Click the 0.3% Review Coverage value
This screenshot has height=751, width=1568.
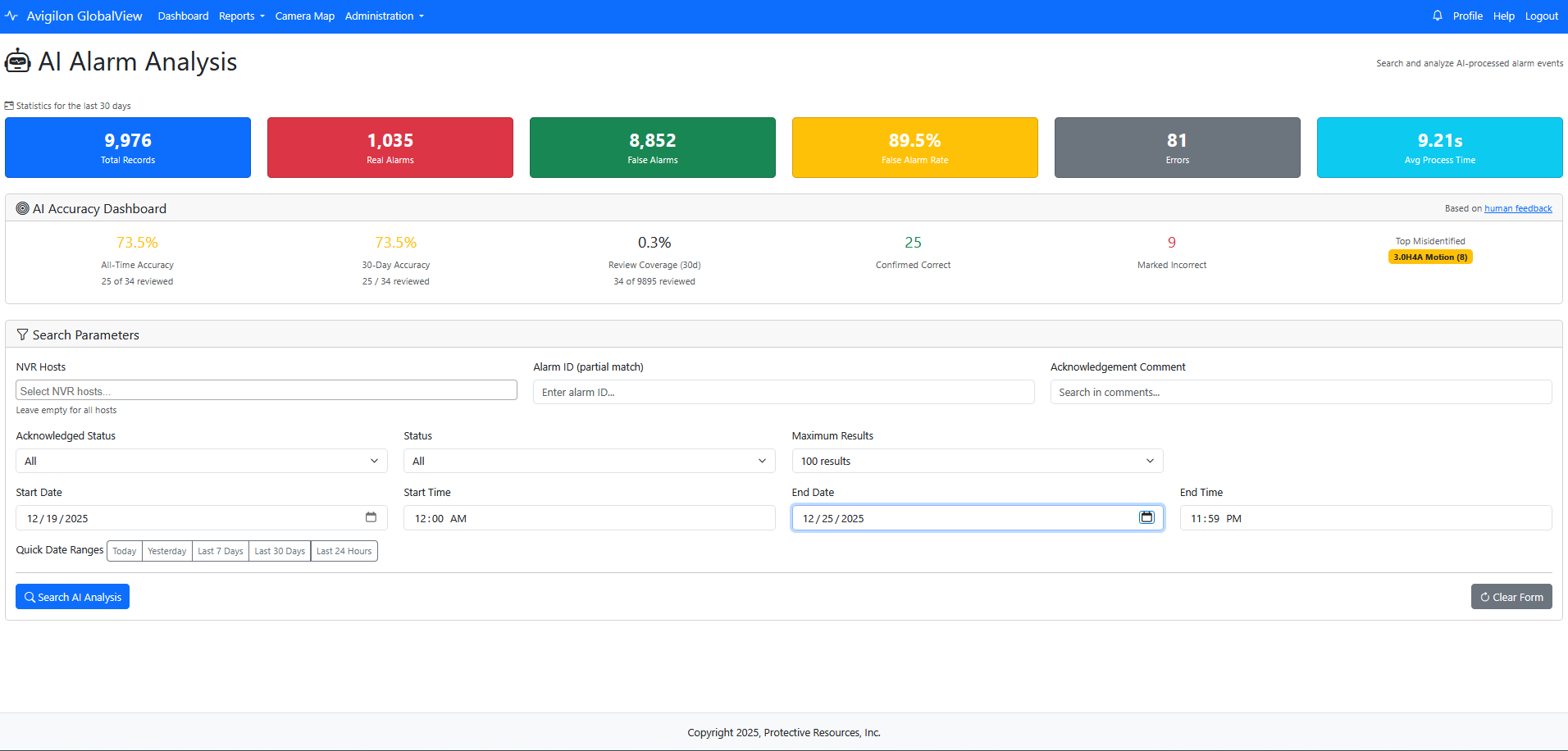654,243
